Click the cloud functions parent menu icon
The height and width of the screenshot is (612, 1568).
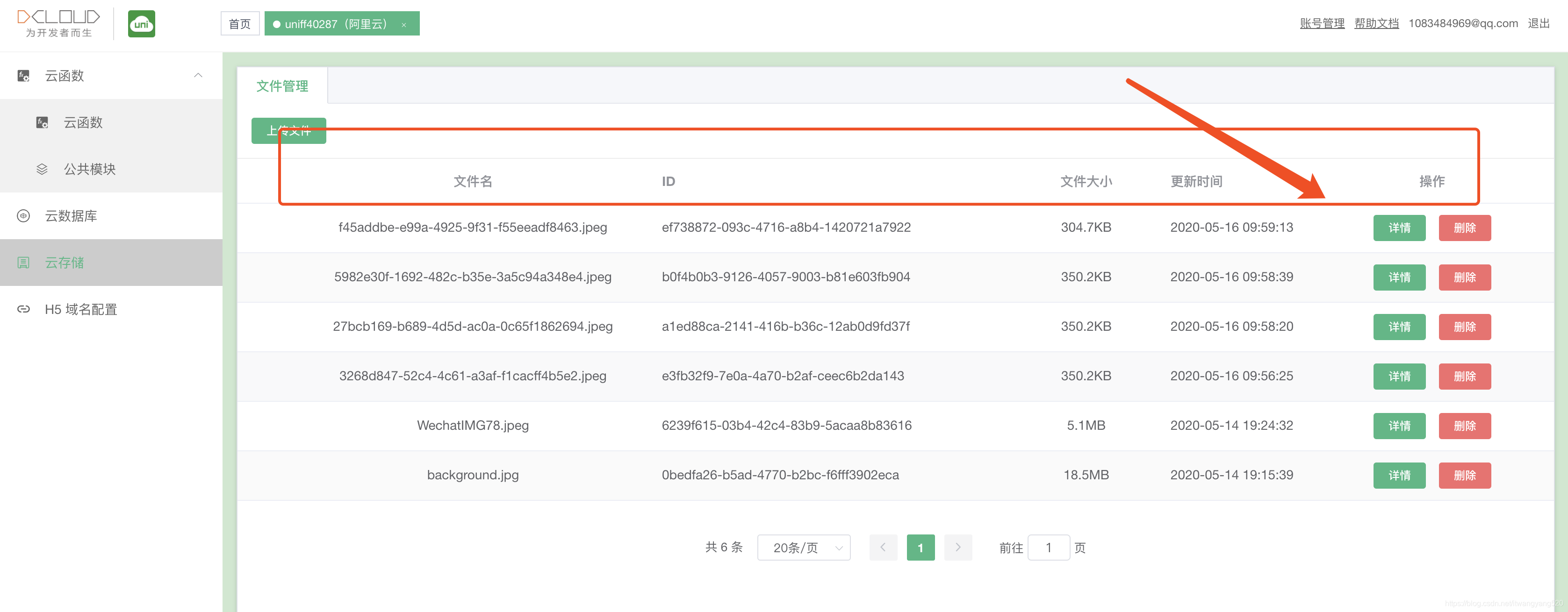pyautogui.click(x=23, y=75)
